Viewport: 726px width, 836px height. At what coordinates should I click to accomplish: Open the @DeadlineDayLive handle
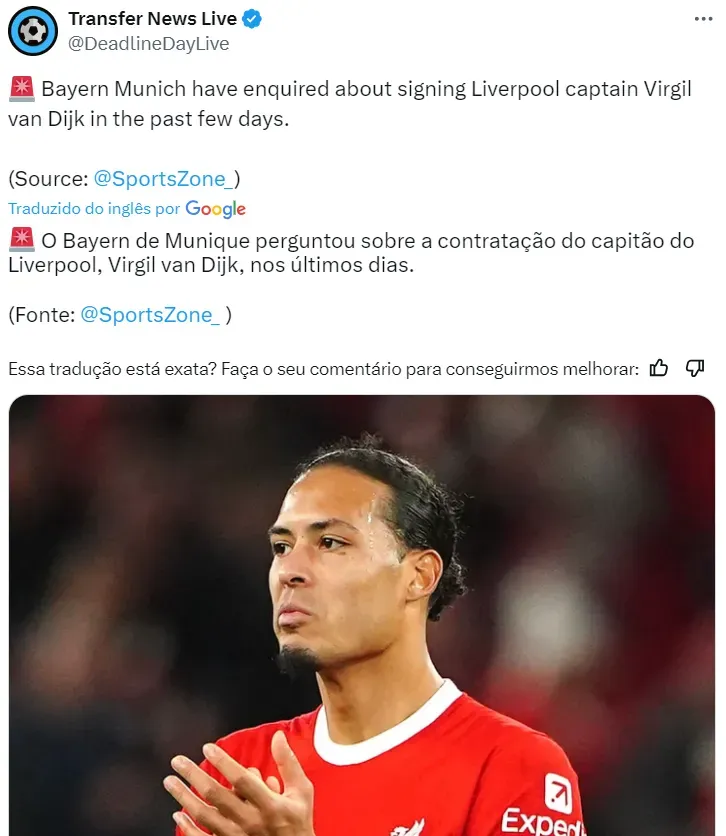(x=149, y=44)
